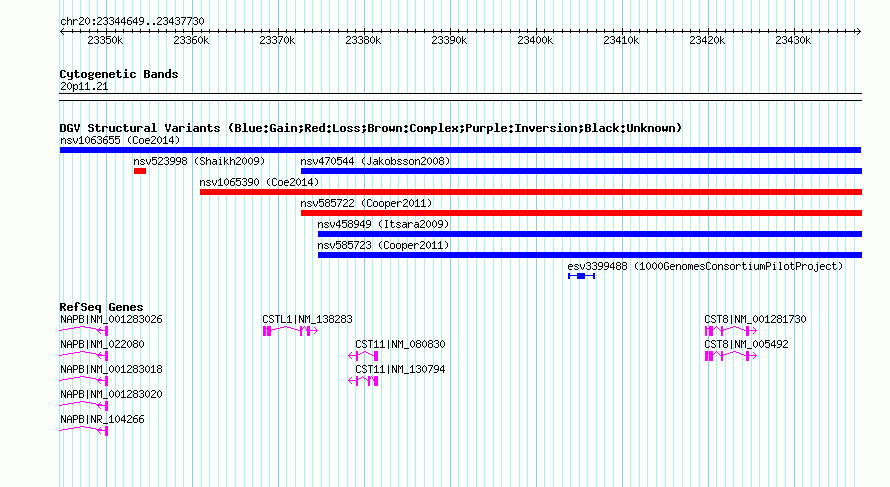Click the nsv1063655 (Coe2014) label
Screen dimensions: 890x487
[x=120, y=140]
